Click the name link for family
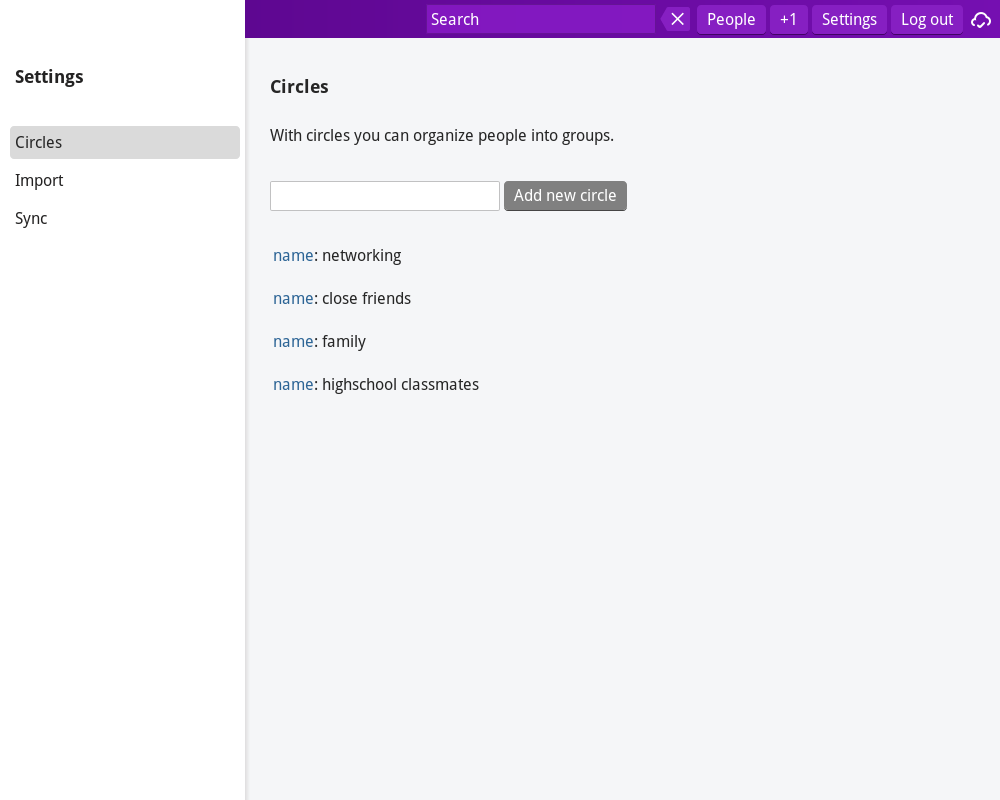 [293, 341]
